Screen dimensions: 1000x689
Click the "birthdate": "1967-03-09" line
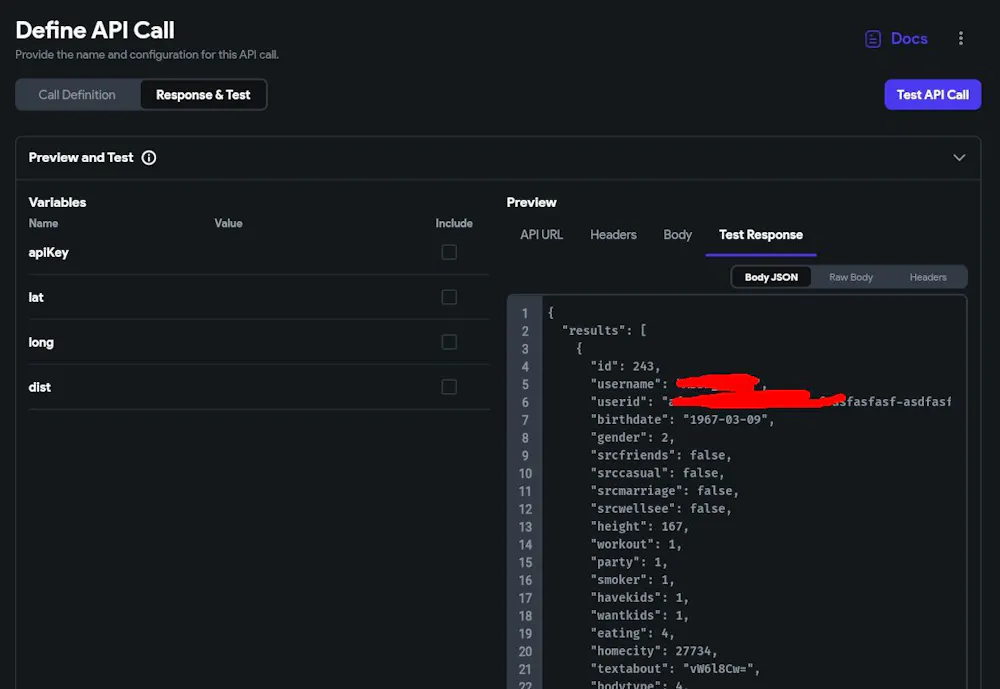click(x=682, y=419)
